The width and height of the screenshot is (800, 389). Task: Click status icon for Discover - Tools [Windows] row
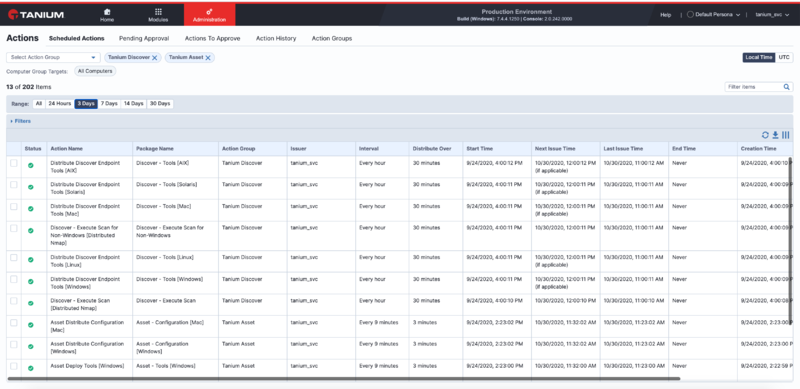tap(31, 281)
